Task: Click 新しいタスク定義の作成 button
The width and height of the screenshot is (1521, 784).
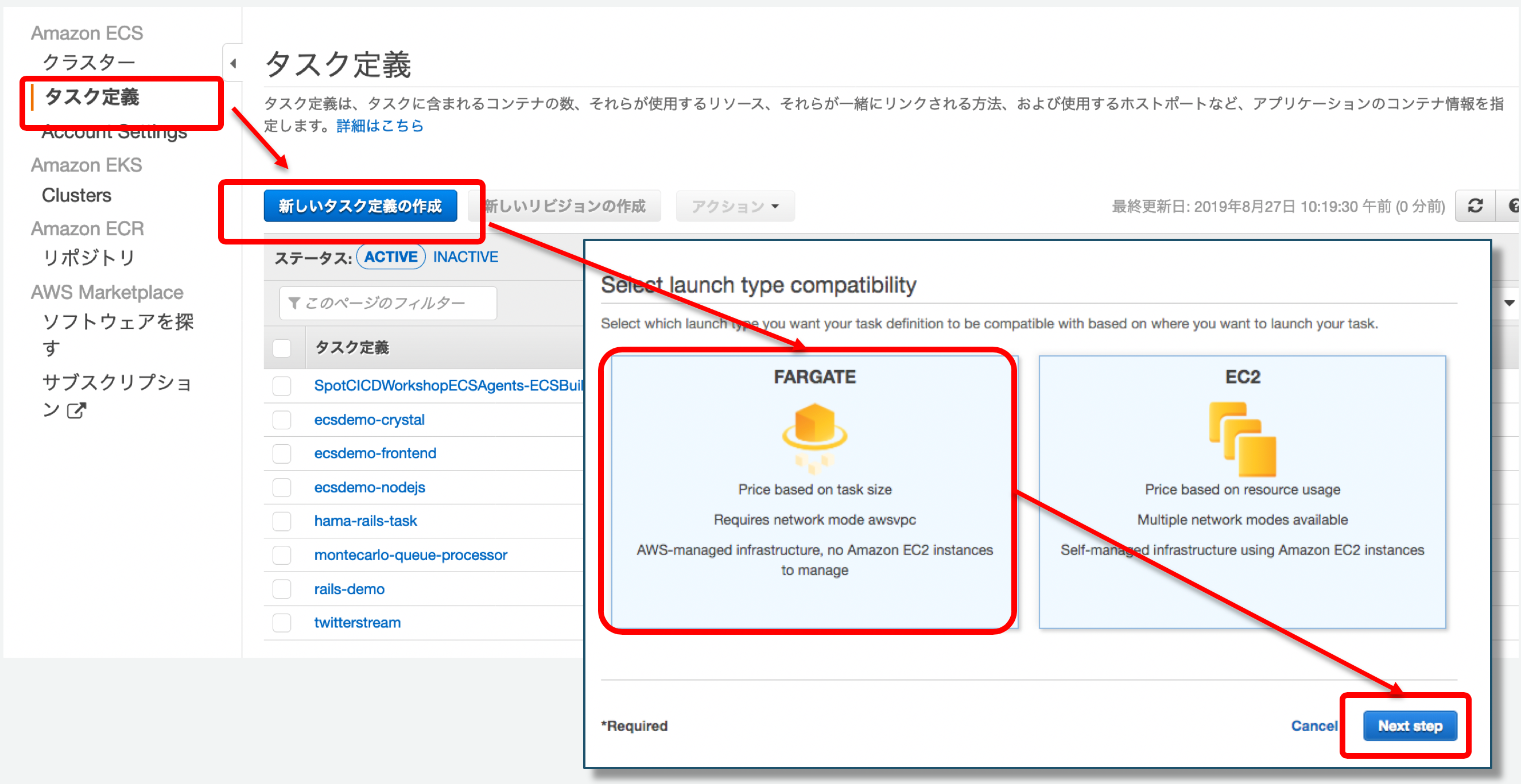Action: 360,206
